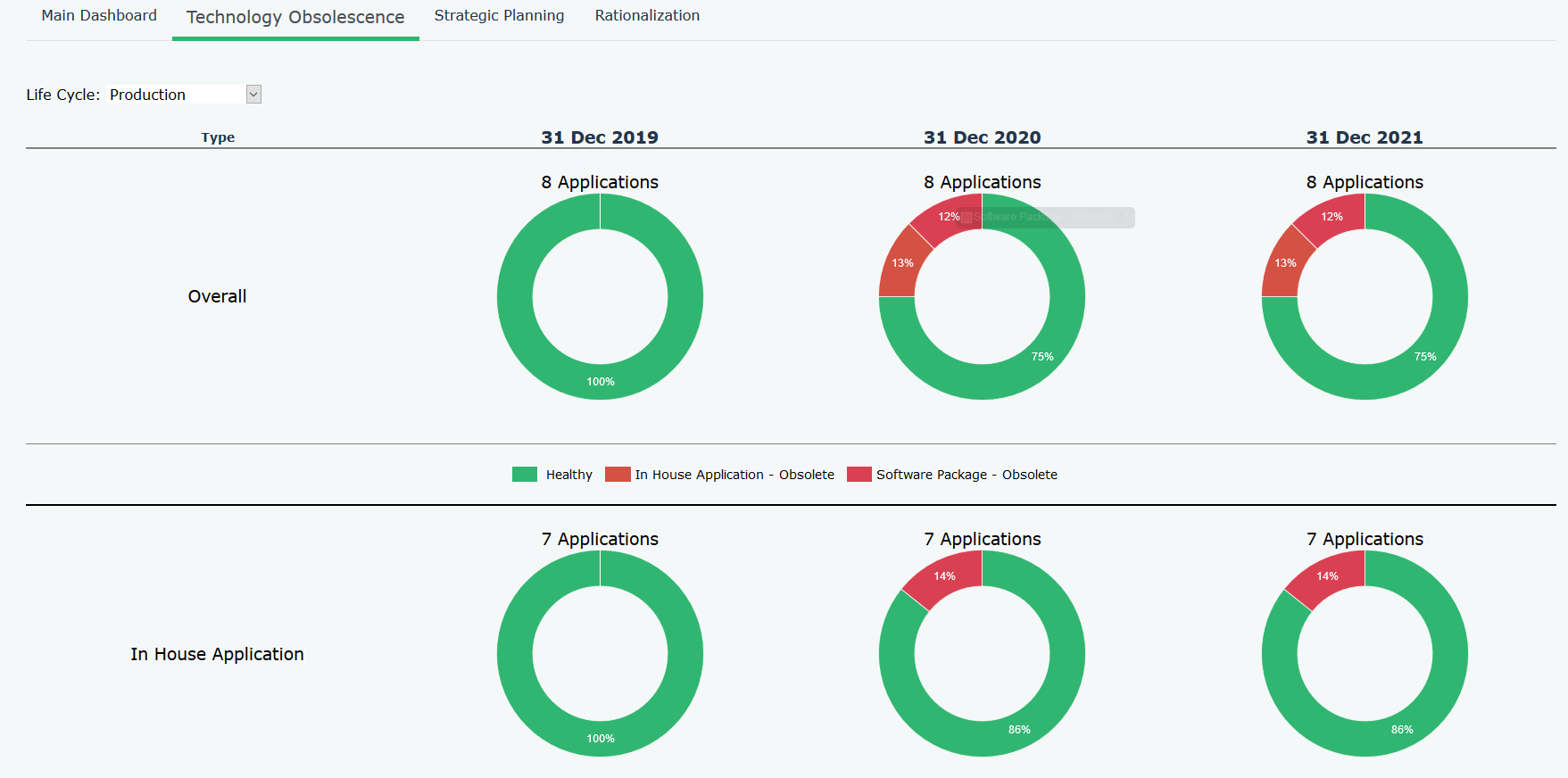The width and height of the screenshot is (1568, 778).
Task: Pick the 13% slice in 2021 Overall donut
Action: click(x=1284, y=263)
